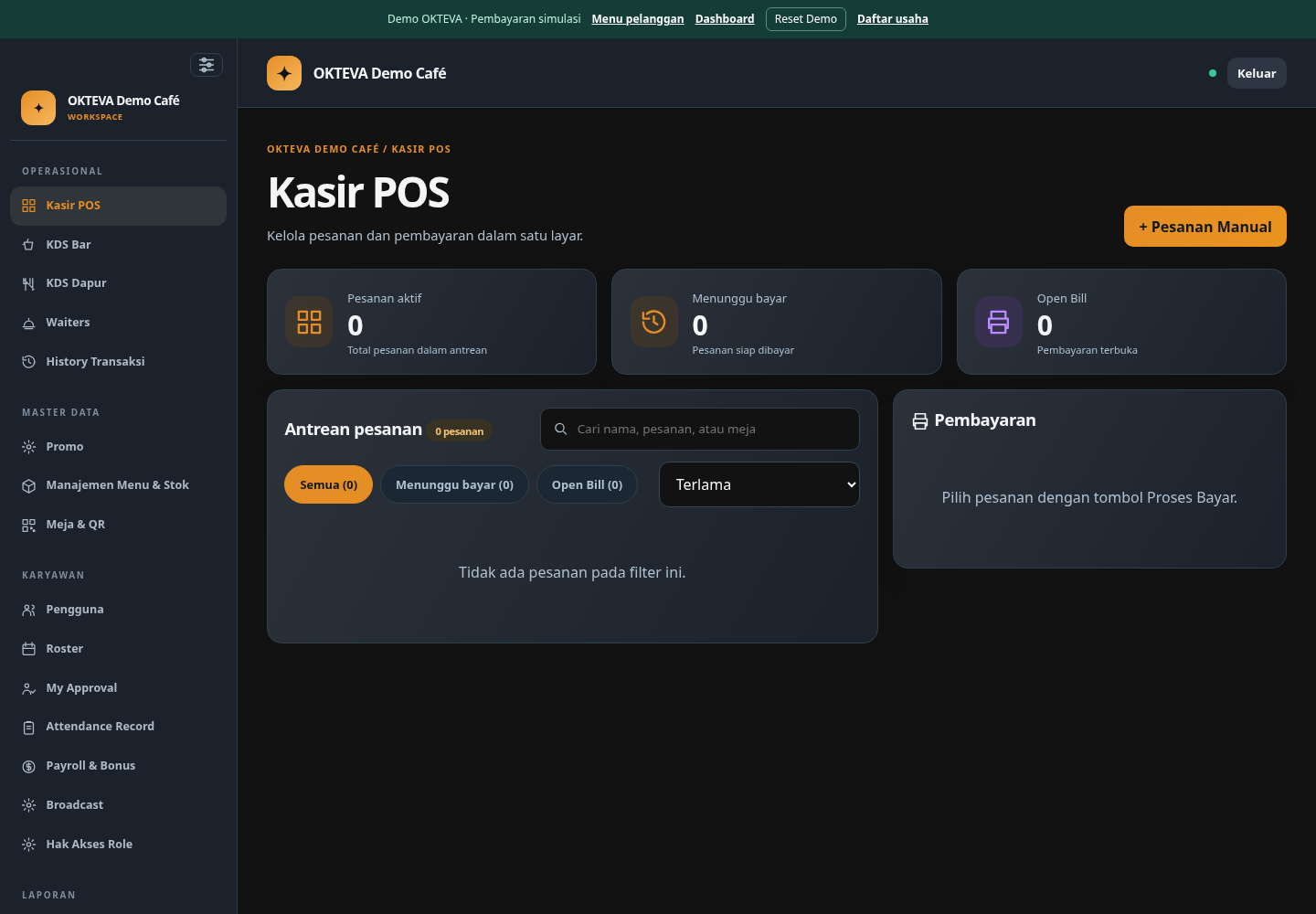The image size is (1316, 914).
Task: Open Attendance Record from sidebar
Action: [118, 727]
